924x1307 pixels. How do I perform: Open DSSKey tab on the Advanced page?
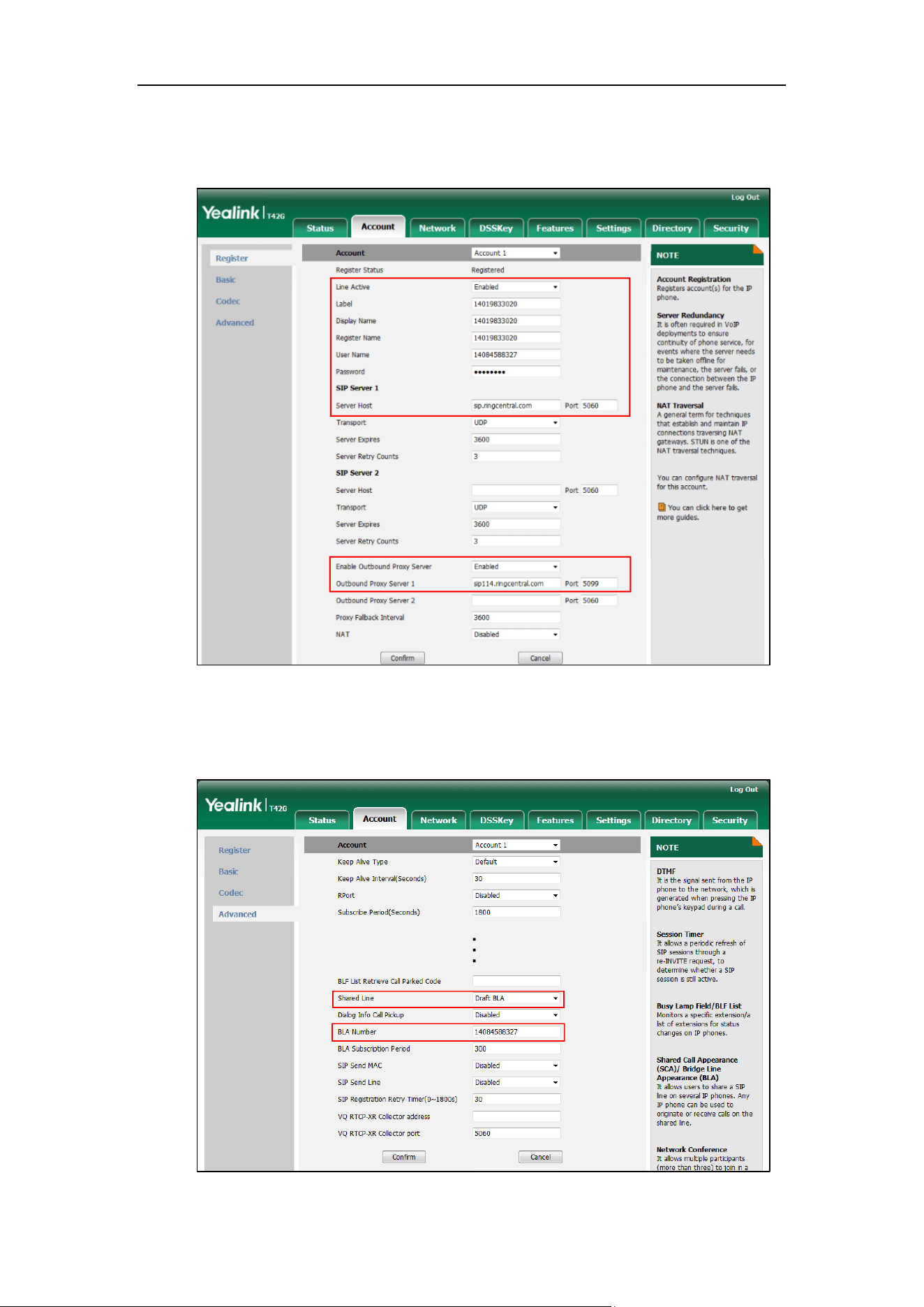[x=497, y=820]
